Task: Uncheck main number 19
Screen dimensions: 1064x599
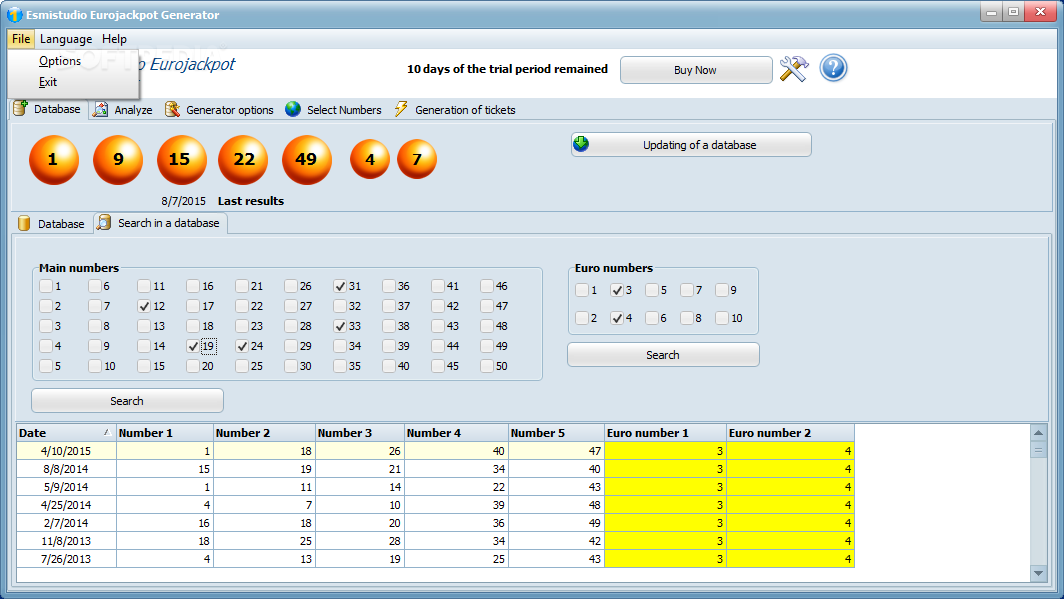Action: [193, 346]
